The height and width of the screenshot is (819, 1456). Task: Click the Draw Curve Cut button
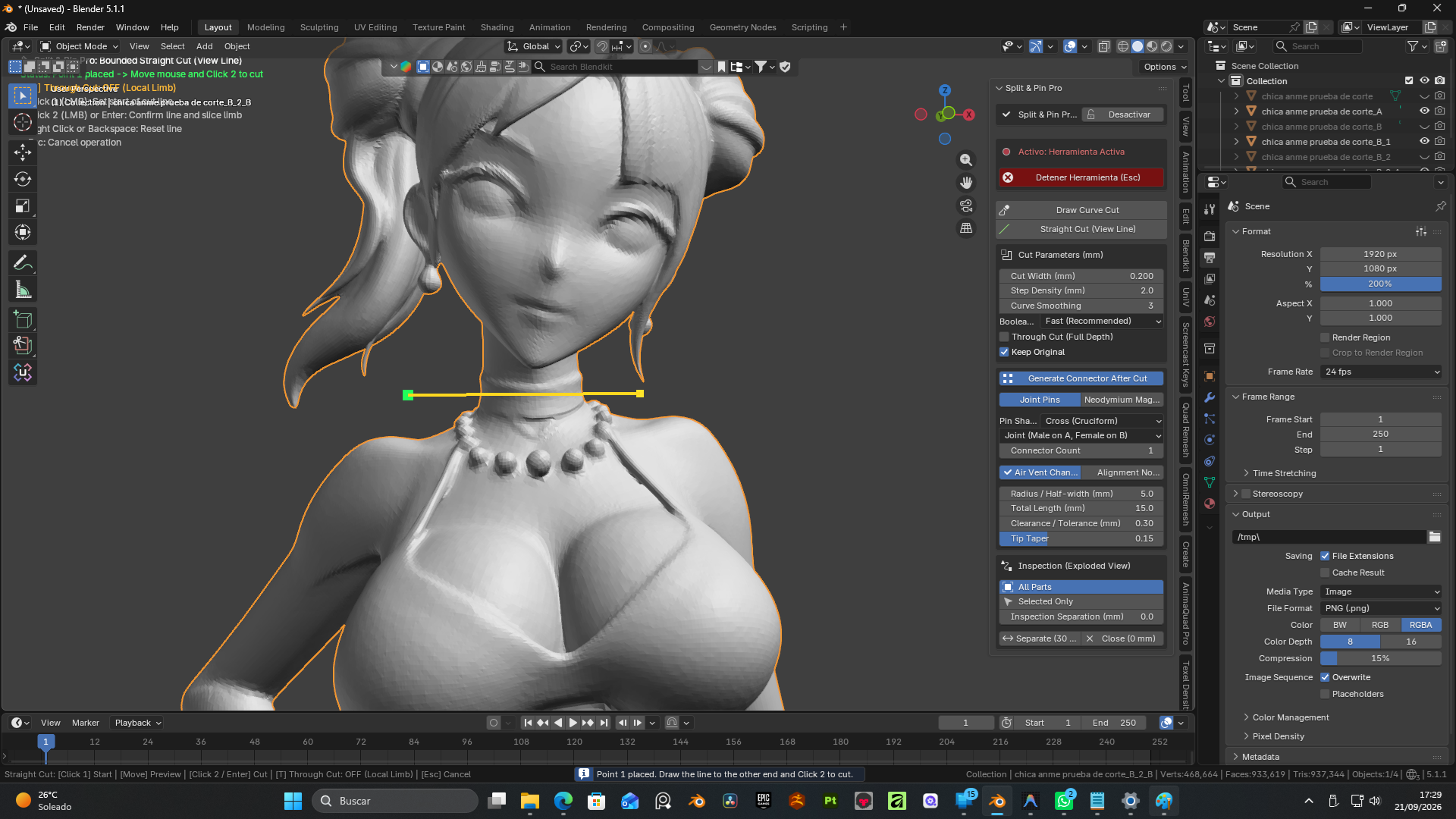[x=1081, y=210]
